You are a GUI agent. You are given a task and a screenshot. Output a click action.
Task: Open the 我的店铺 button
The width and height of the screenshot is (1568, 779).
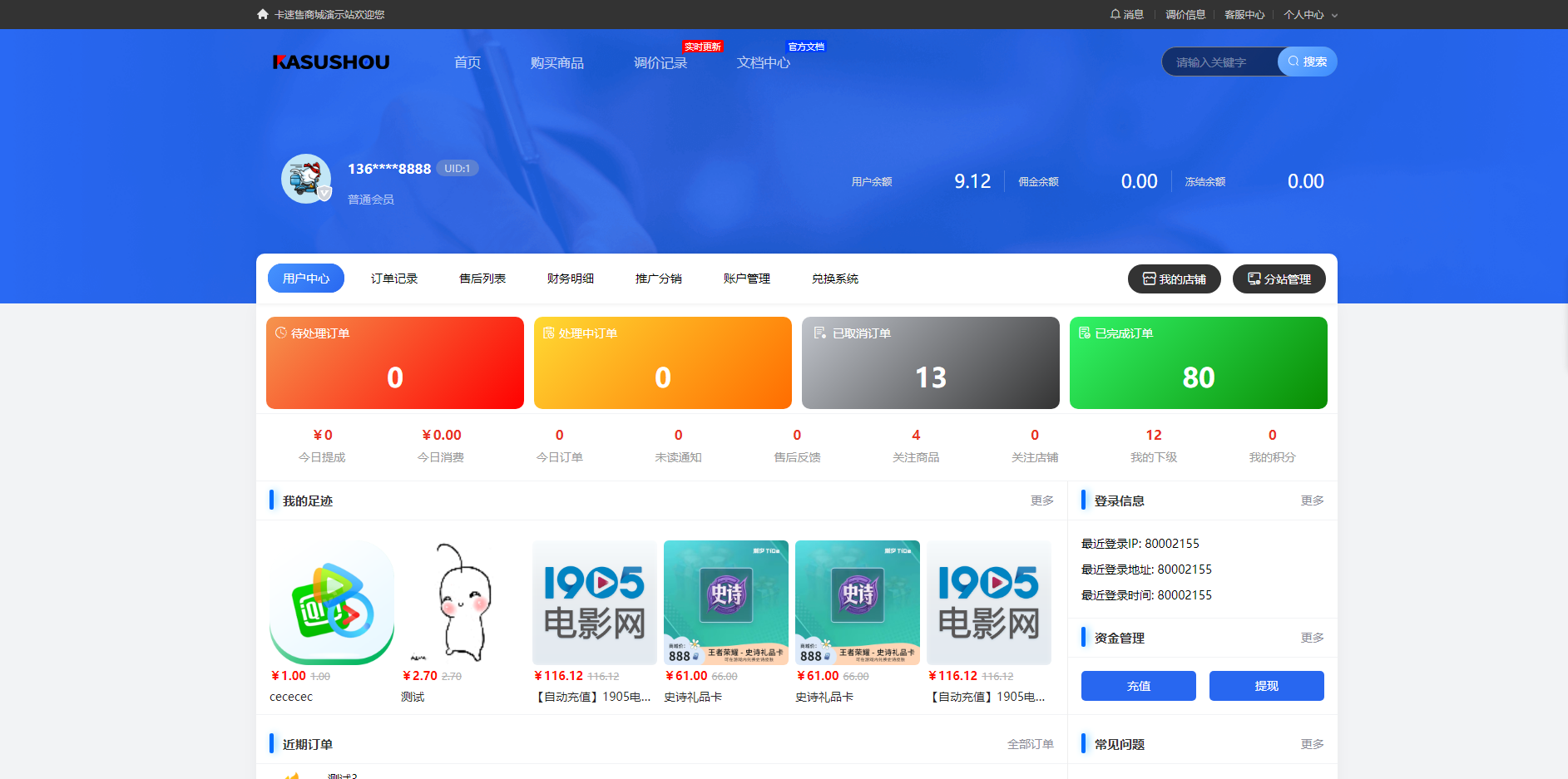pyautogui.click(x=1174, y=279)
